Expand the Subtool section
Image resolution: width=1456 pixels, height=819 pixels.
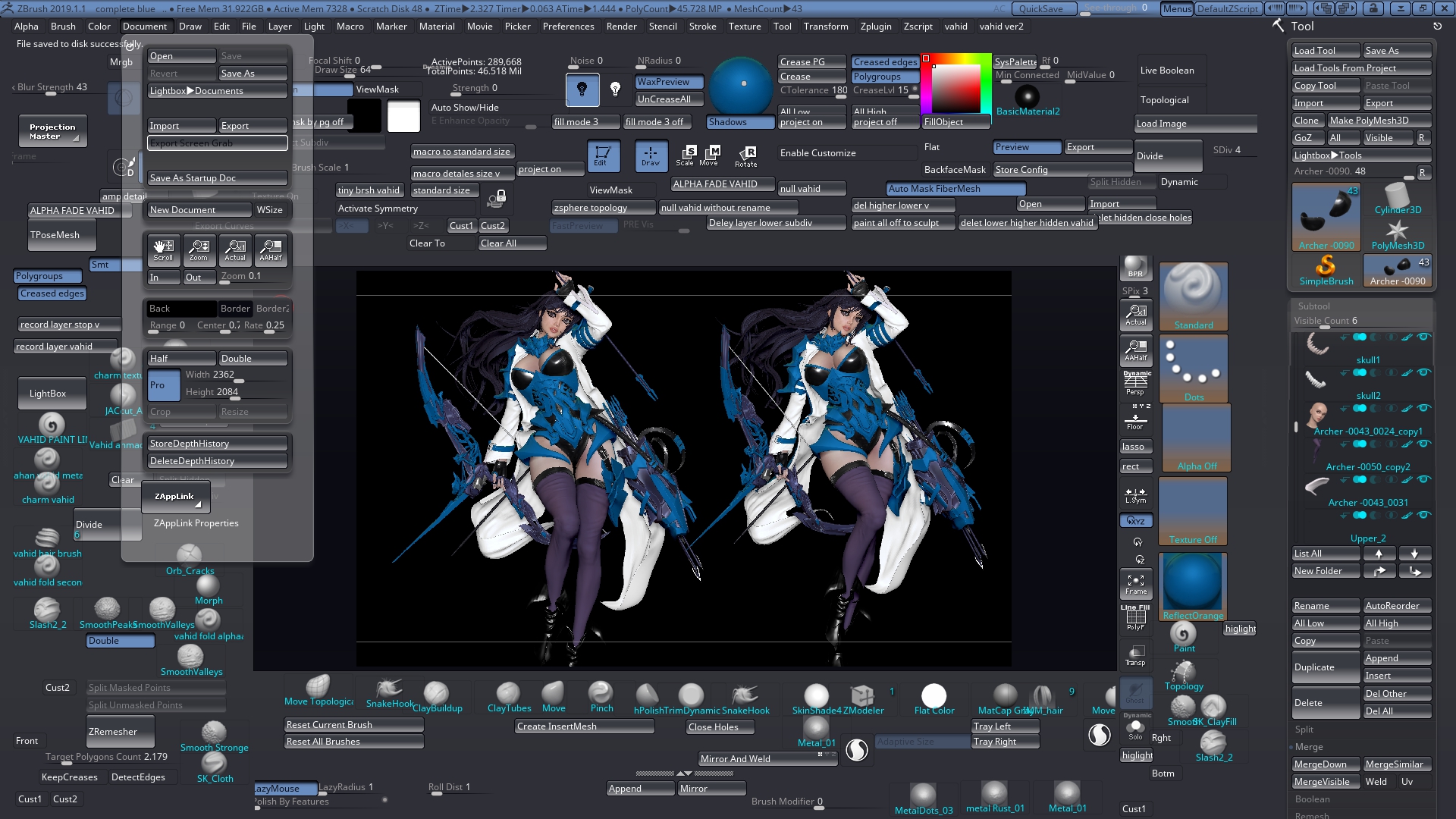coord(1313,306)
